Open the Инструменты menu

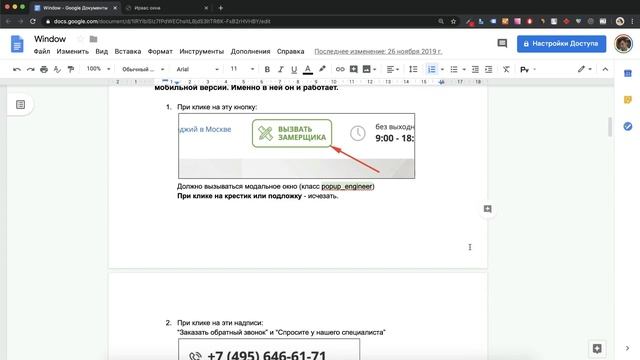coord(202,51)
